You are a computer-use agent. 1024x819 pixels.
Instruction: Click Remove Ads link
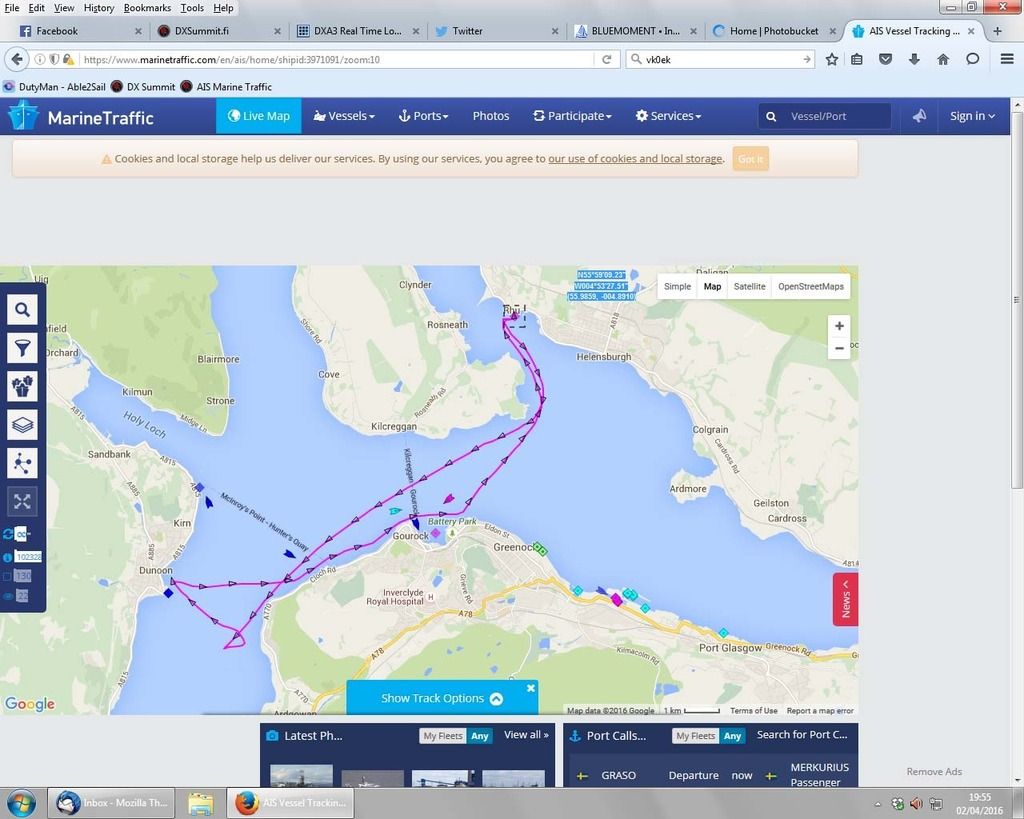coord(934,771)
